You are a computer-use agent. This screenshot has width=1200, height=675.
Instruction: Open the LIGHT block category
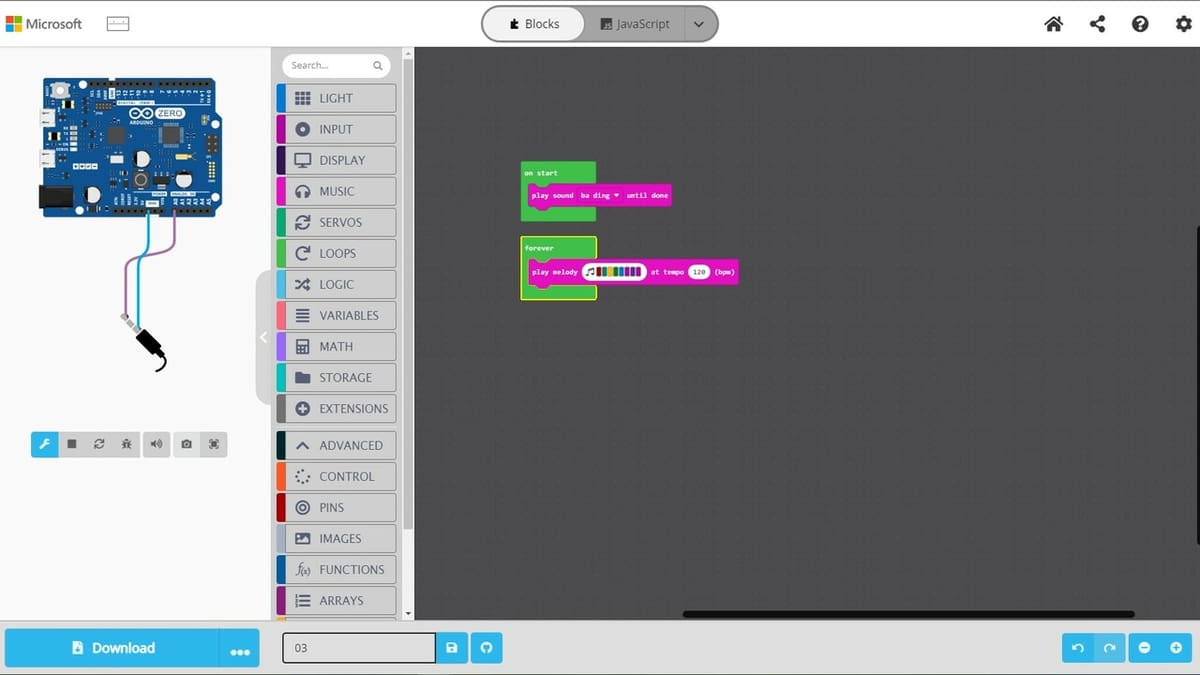point(336,98)
